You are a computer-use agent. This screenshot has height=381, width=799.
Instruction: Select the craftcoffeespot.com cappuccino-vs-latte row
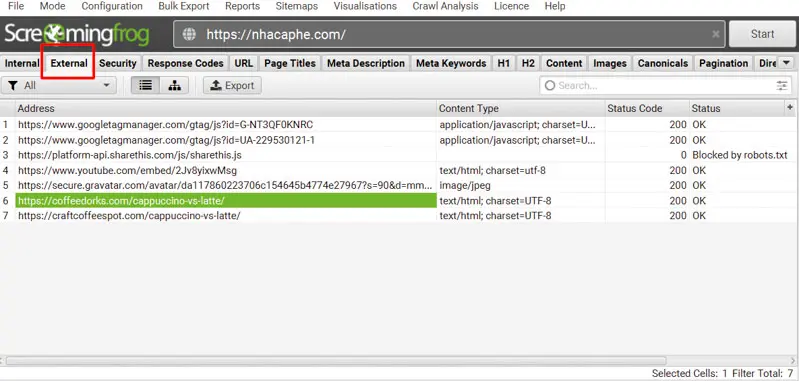point(400,215)
